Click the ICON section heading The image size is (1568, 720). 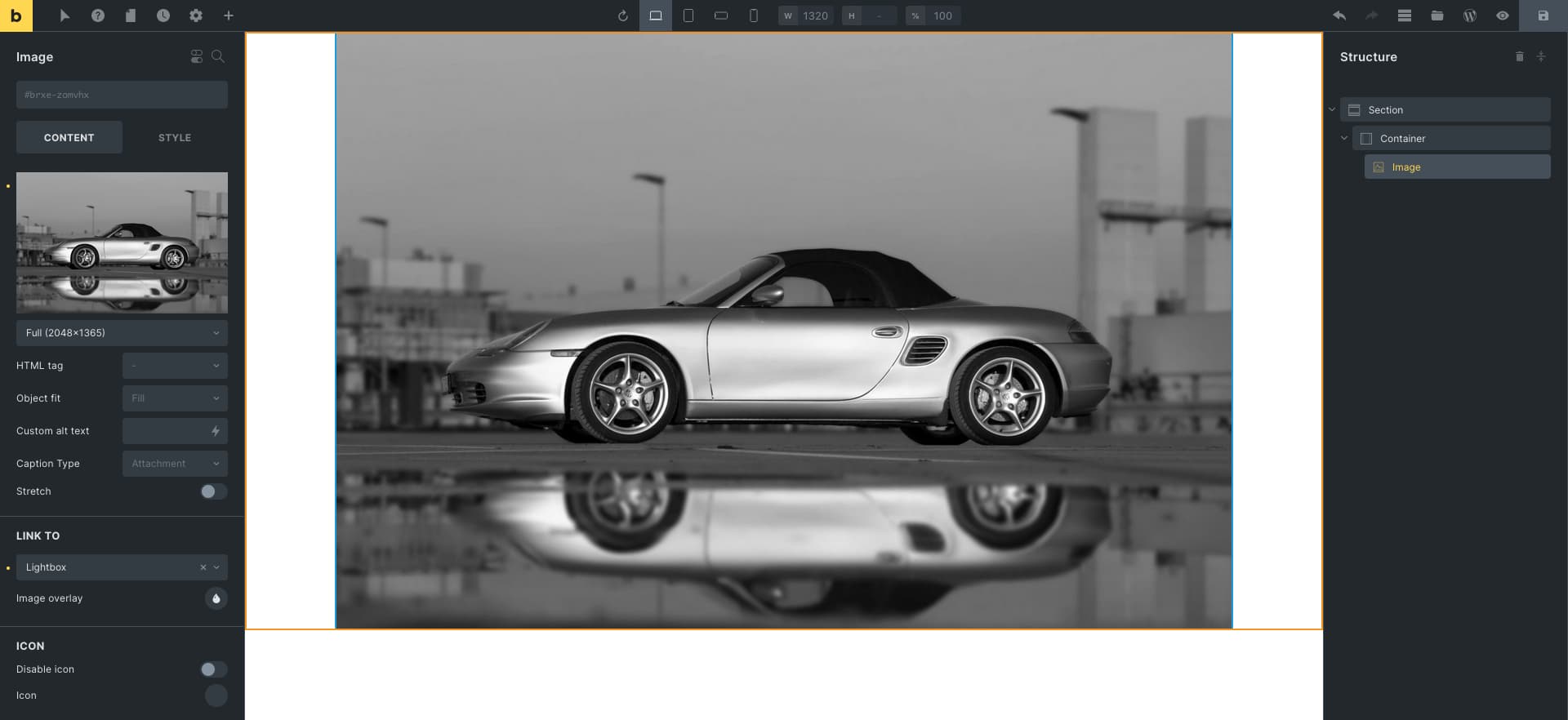[30, 646]
